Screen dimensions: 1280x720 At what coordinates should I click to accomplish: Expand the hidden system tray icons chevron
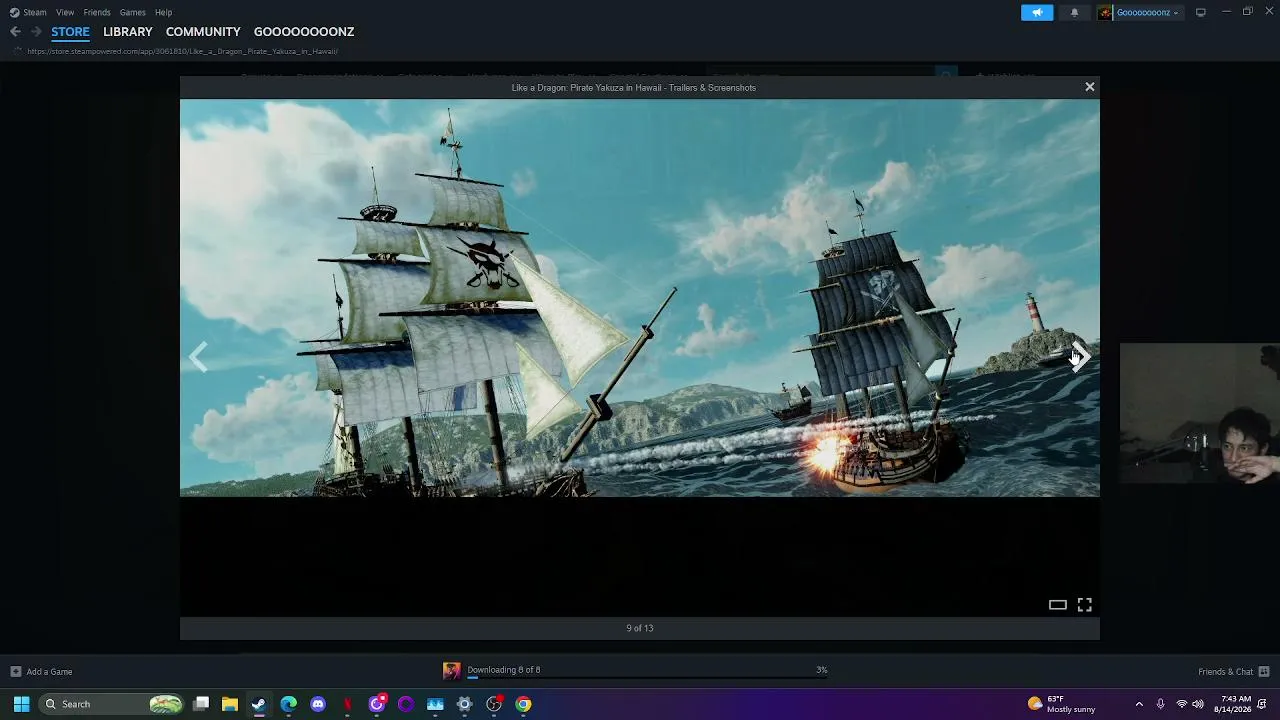(1139, 704)
